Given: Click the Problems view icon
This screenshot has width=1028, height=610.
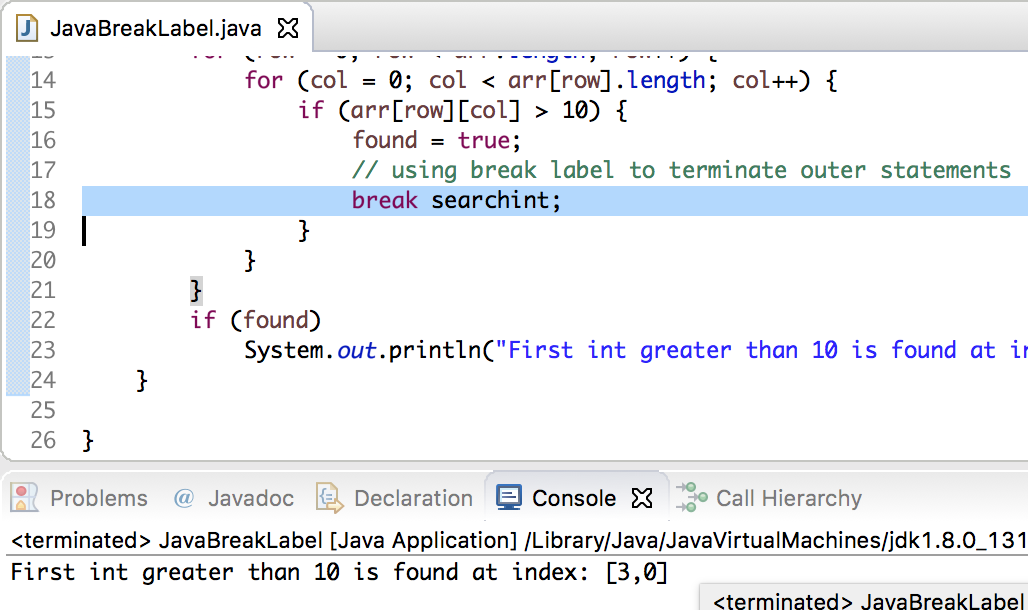Looking at the screenshot, I should [x=24, y=498].
